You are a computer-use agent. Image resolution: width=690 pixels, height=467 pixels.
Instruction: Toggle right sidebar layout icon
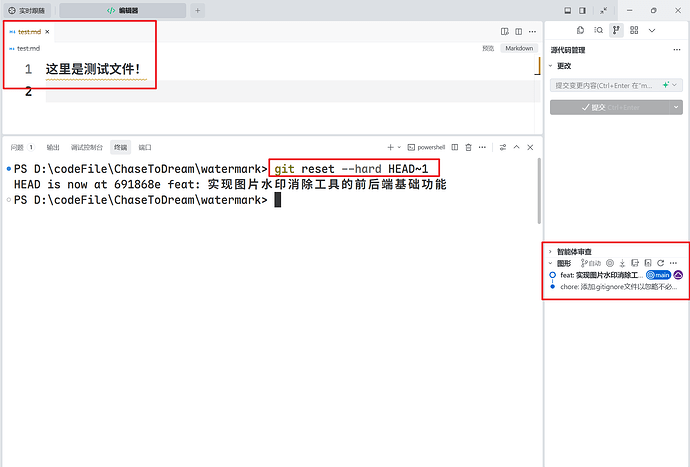click(x=582, y=11)
